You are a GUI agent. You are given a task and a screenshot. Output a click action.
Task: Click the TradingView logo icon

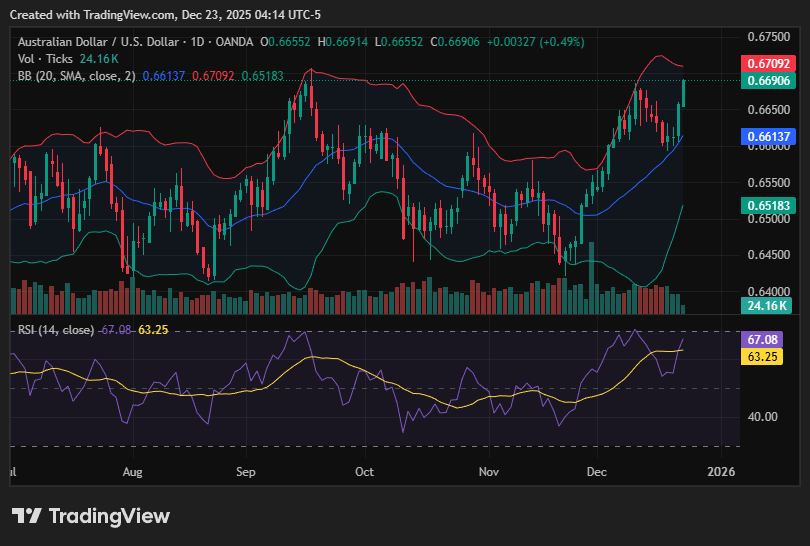(27, 516)
